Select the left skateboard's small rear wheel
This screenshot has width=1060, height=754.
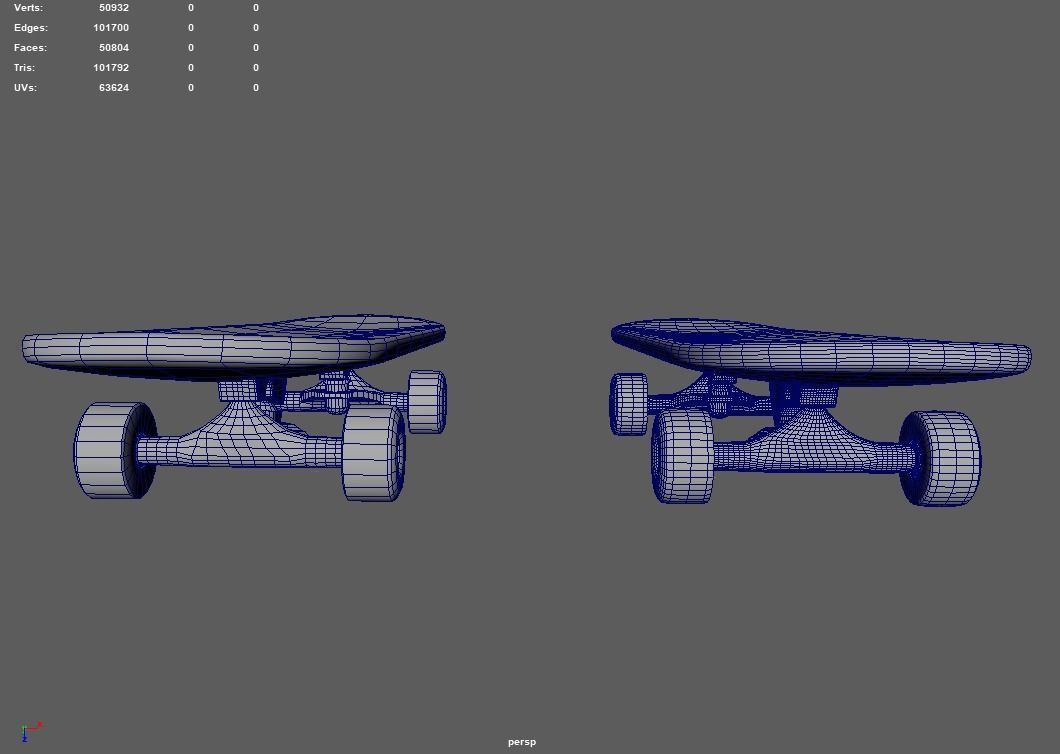coord(427,401)
